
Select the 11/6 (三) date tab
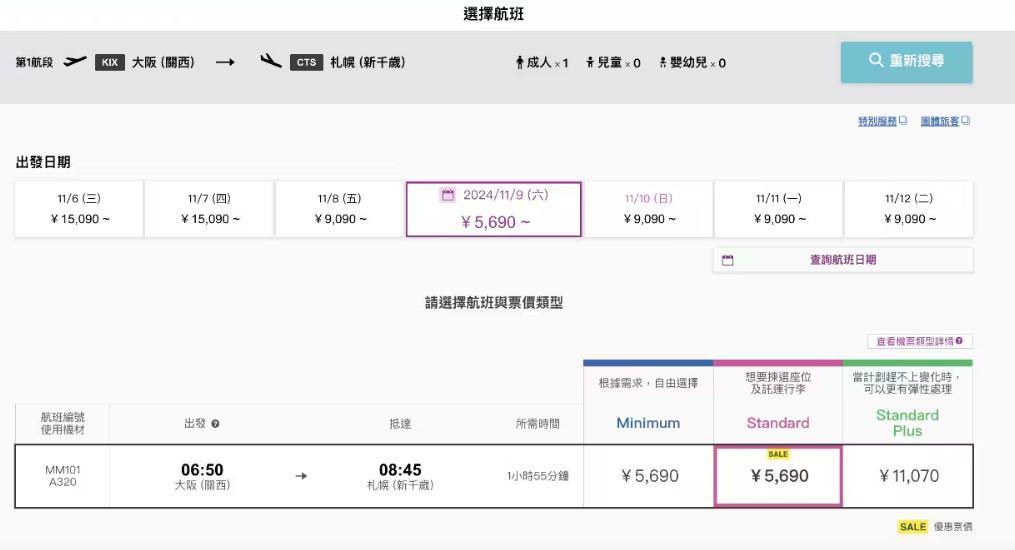pyautogui.click(x=79, y=209)
